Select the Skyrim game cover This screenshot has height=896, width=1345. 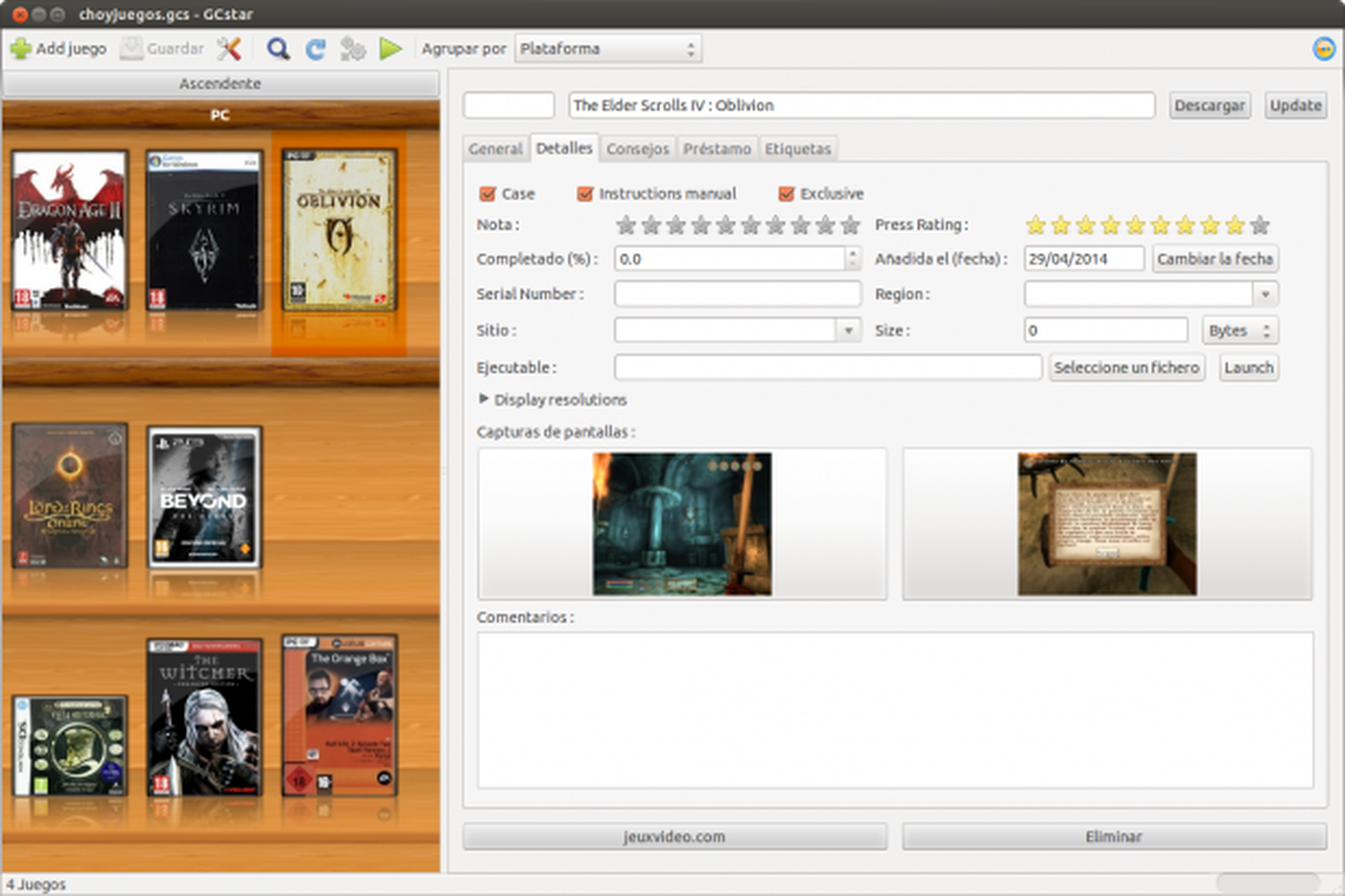[x=205, y=231]
